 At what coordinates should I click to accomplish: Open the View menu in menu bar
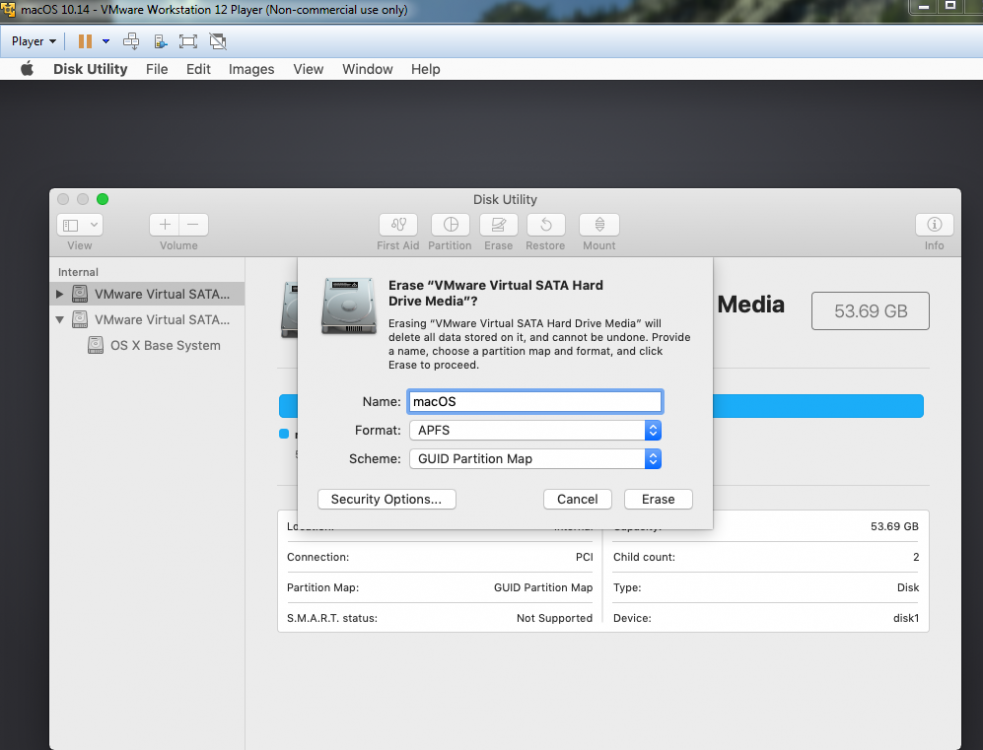308,69
